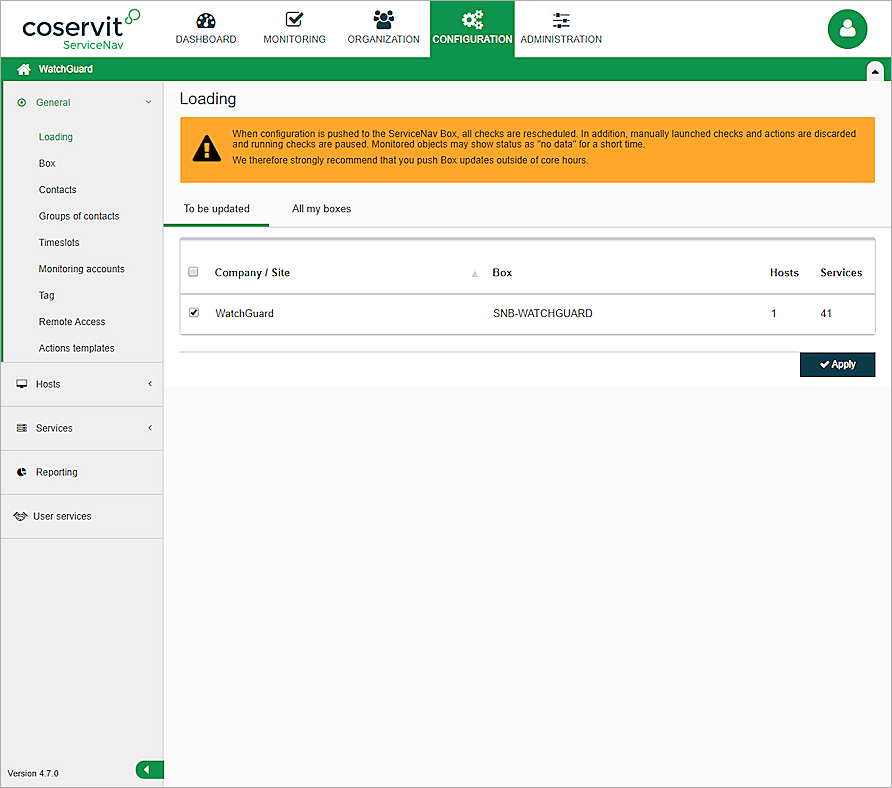The height and width of the screenshot is (788, 892).
Task: Tick the select-all checkbox in table header
Action: click(x=194, y=272)
